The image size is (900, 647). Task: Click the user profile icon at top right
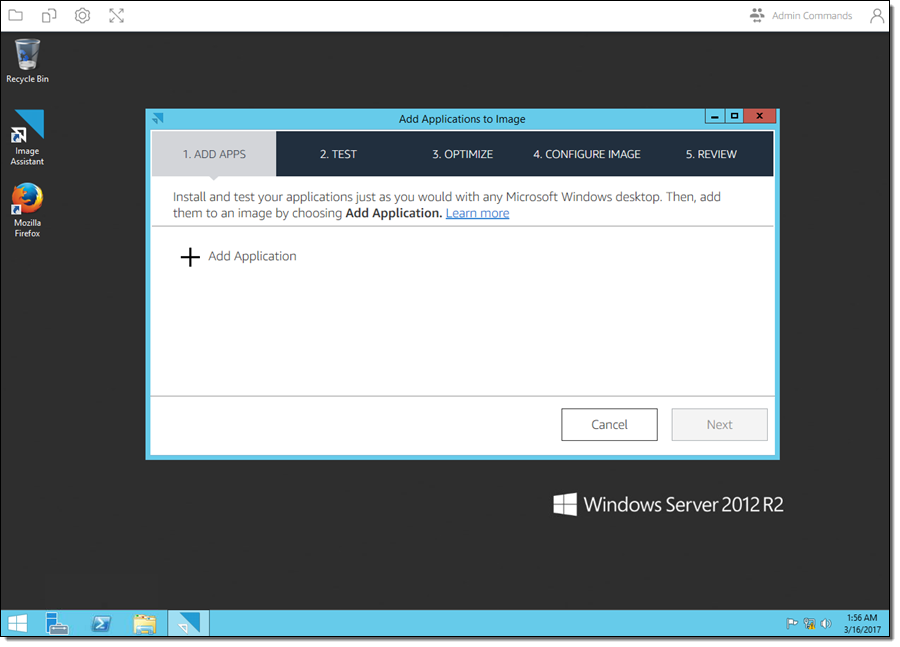[877, 16]
